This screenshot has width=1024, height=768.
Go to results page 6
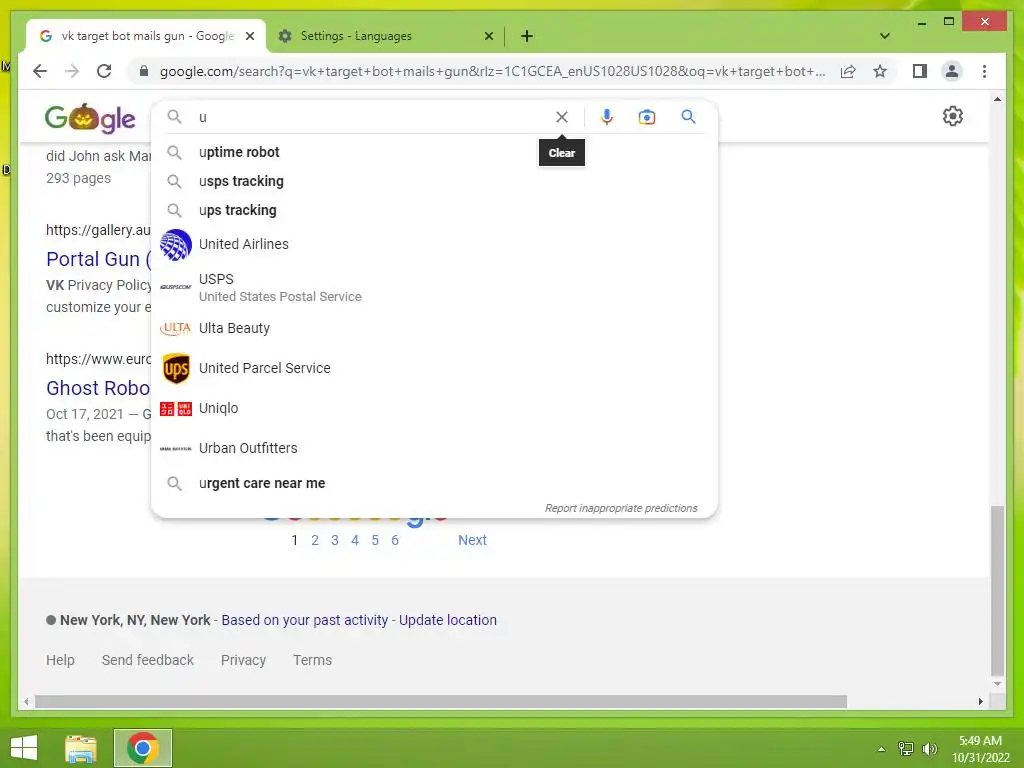[395, 540]
